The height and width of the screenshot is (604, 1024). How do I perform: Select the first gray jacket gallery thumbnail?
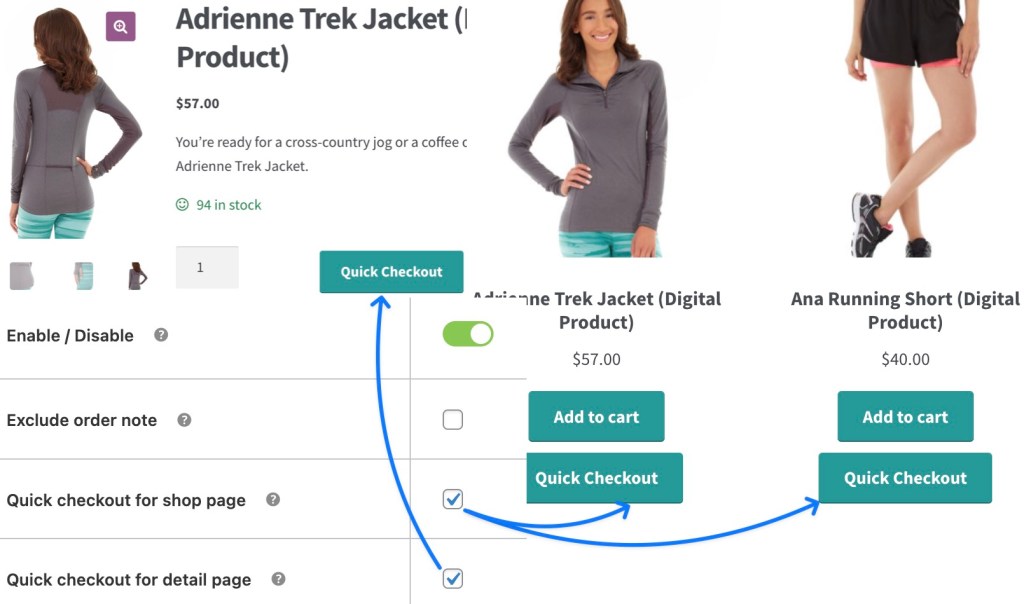pos(22,276)
